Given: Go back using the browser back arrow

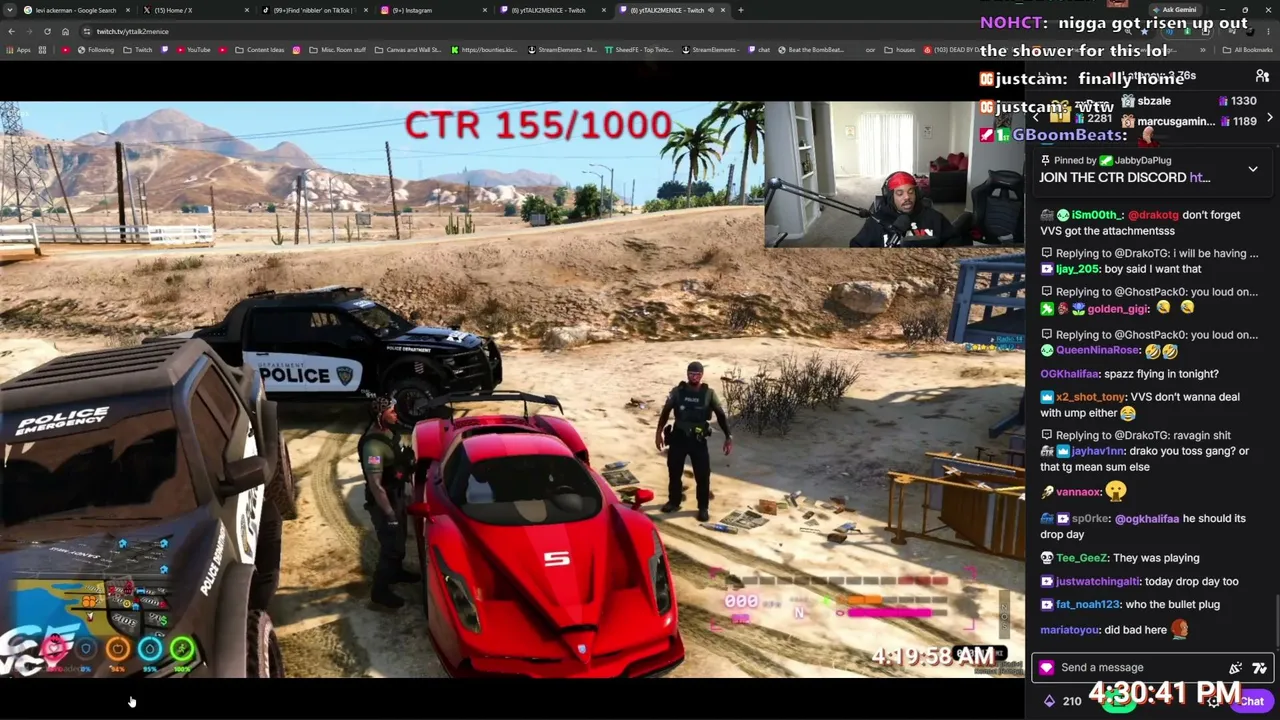Looking at the screenshot, I should coord(11,31).
